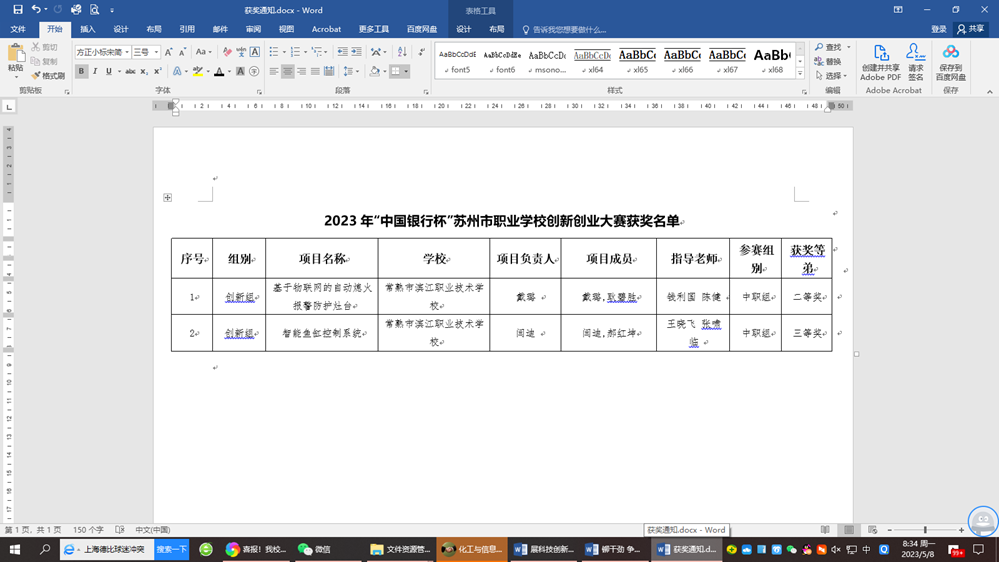
Task: Click the table move handle icon
Action: coord(168,198)
